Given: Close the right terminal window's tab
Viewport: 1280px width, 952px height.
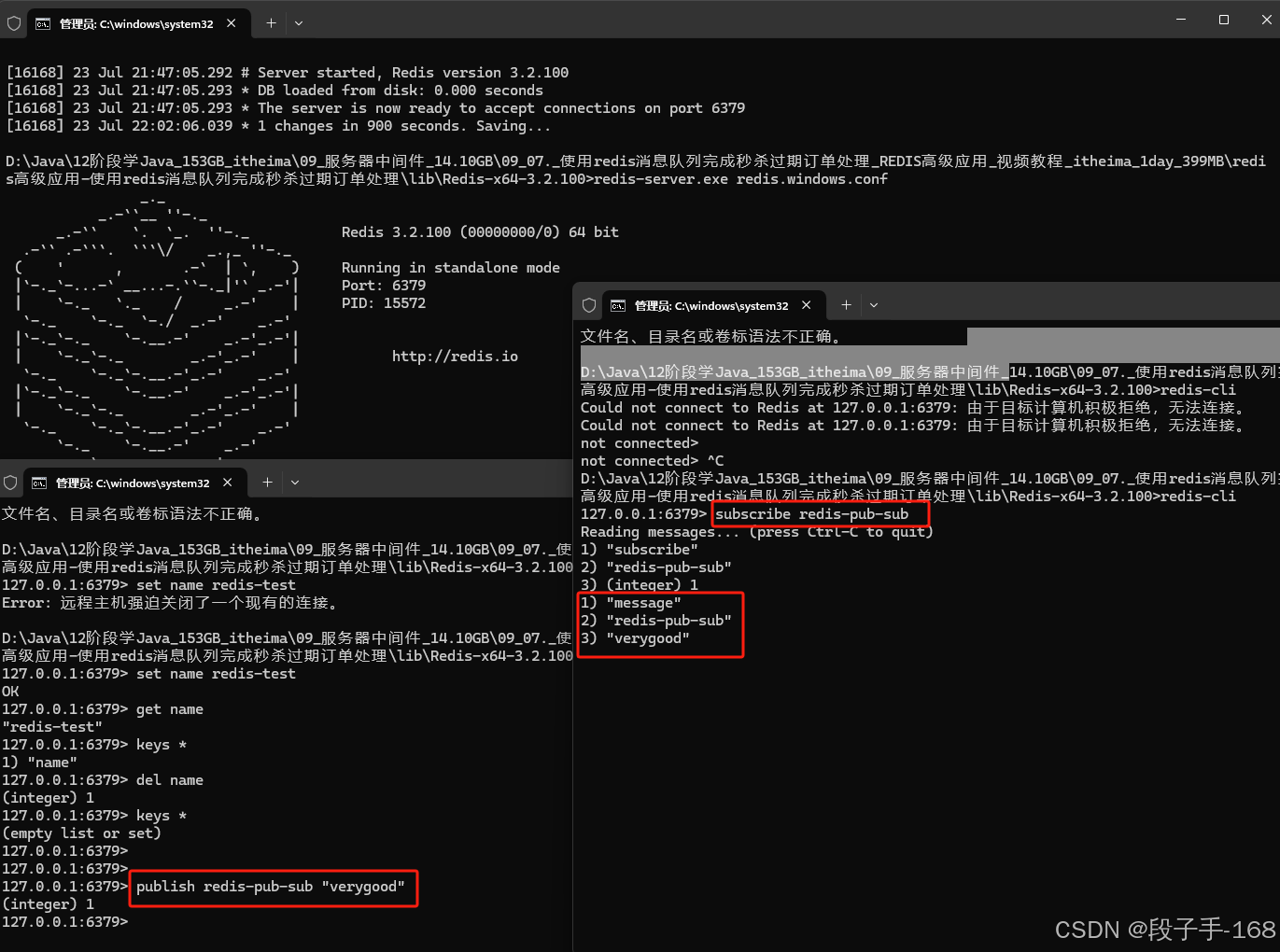Looking at the screenshot, I should click(x=807, y=305).
